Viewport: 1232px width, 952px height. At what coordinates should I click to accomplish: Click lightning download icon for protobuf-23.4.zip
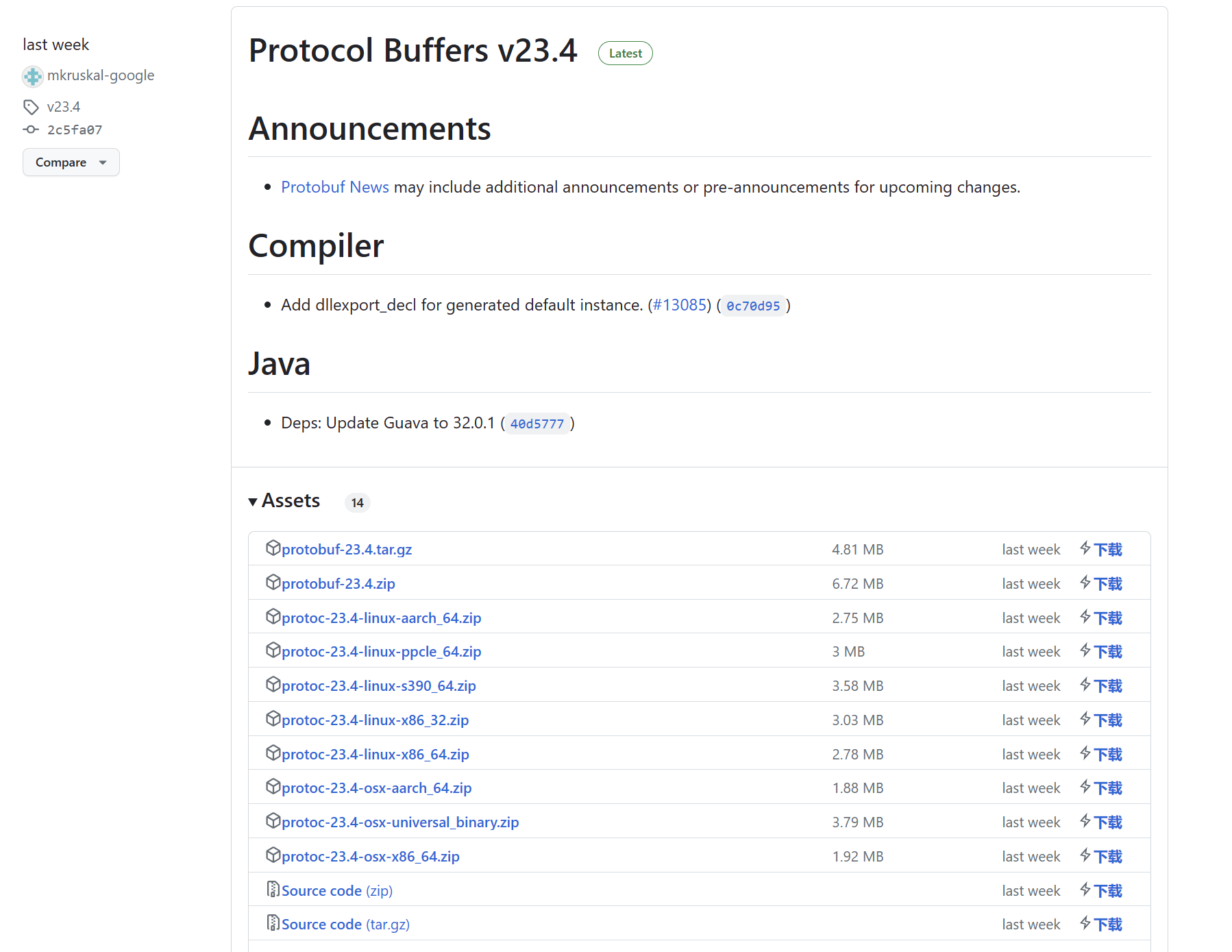pyautogui.click(x=1085, y=583)
